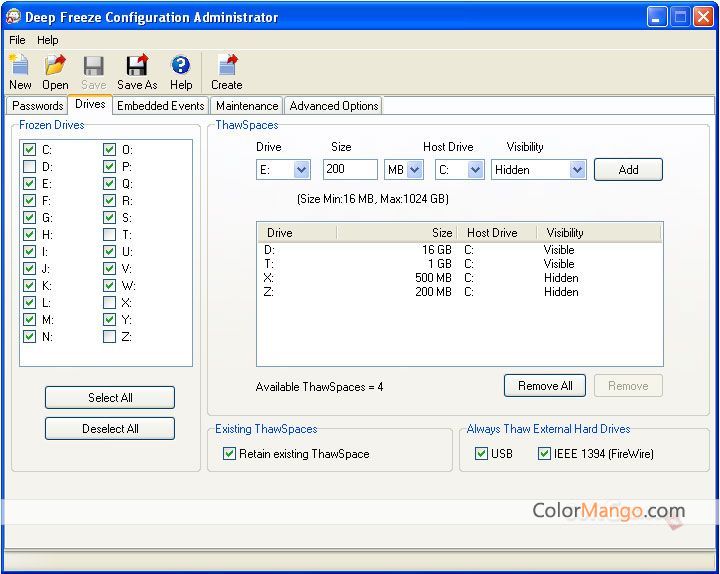Click the Visibility column header
Viewport: 720px width, 574px height.
point(599,233)
